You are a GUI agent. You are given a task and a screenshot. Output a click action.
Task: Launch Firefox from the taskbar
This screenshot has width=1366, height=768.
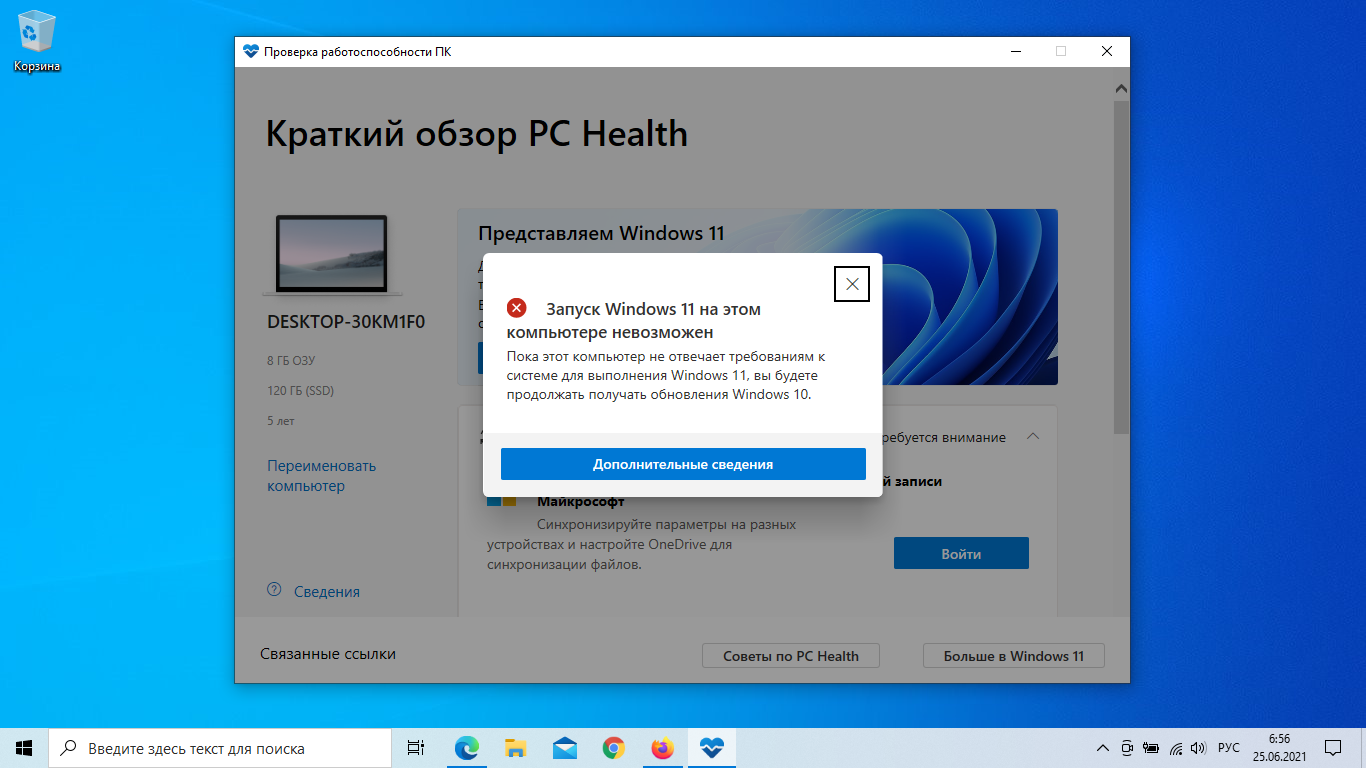[662, 748]
